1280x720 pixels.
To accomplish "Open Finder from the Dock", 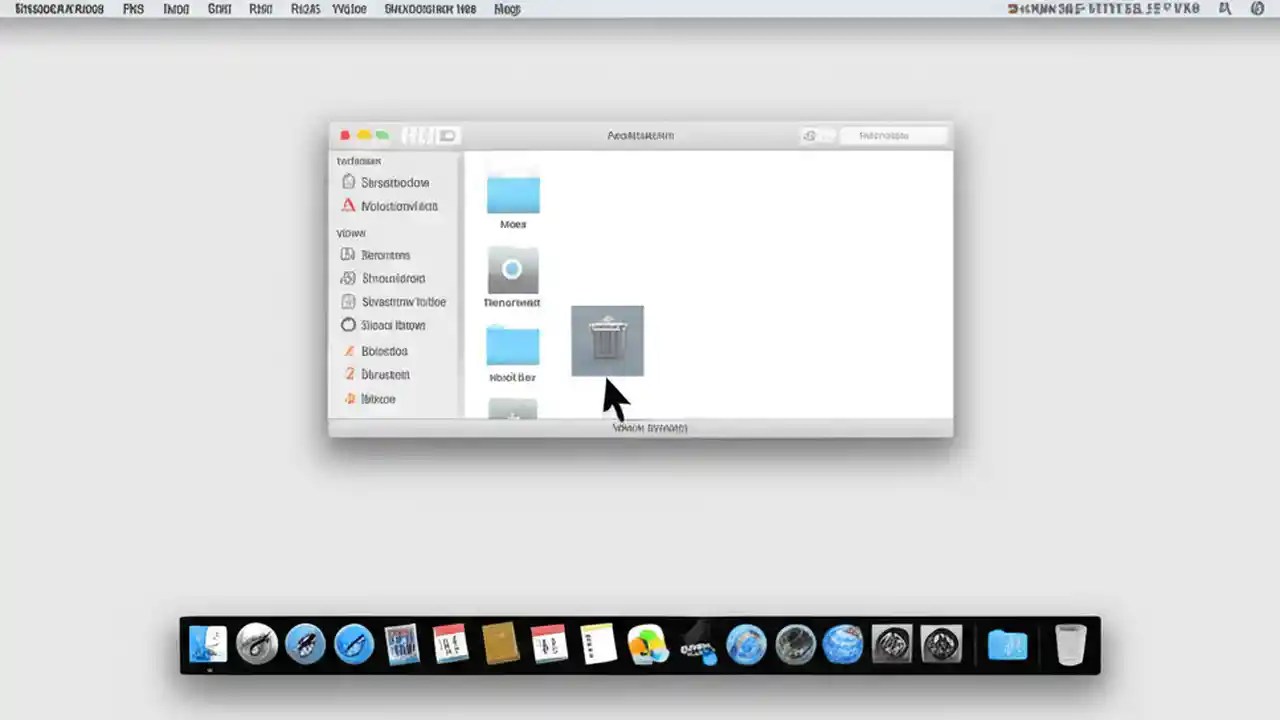I will 207,645.
